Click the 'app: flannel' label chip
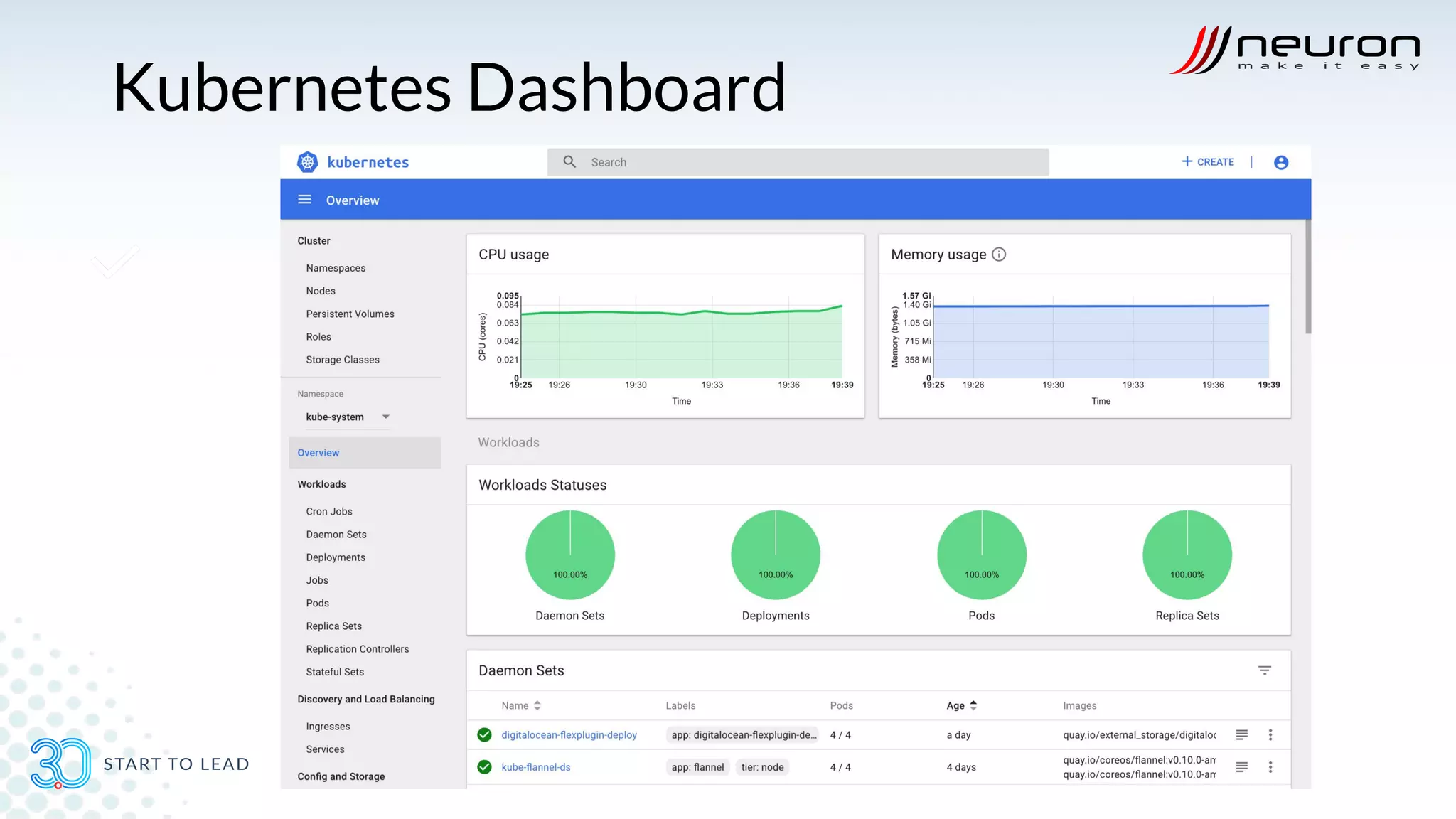 (x=697, y=767)
